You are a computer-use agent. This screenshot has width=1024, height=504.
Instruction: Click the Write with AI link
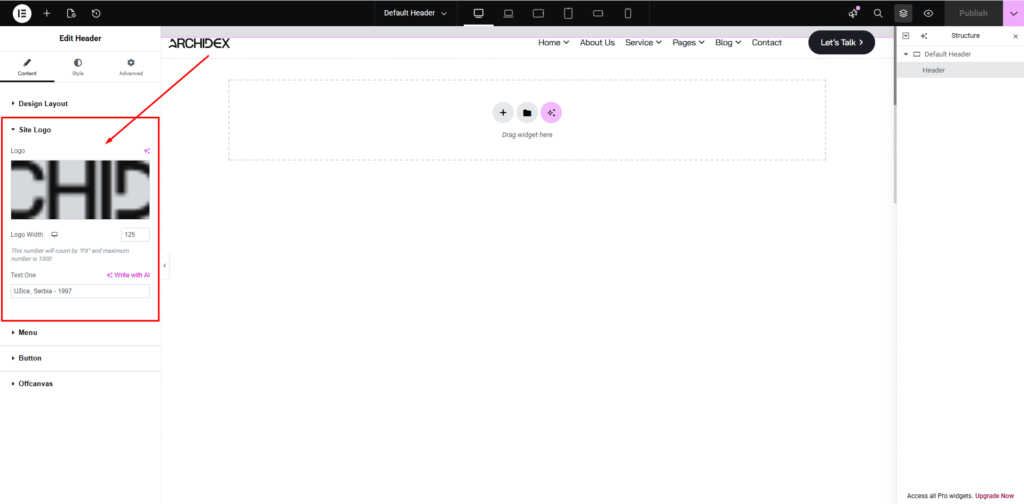pos(128,274)
